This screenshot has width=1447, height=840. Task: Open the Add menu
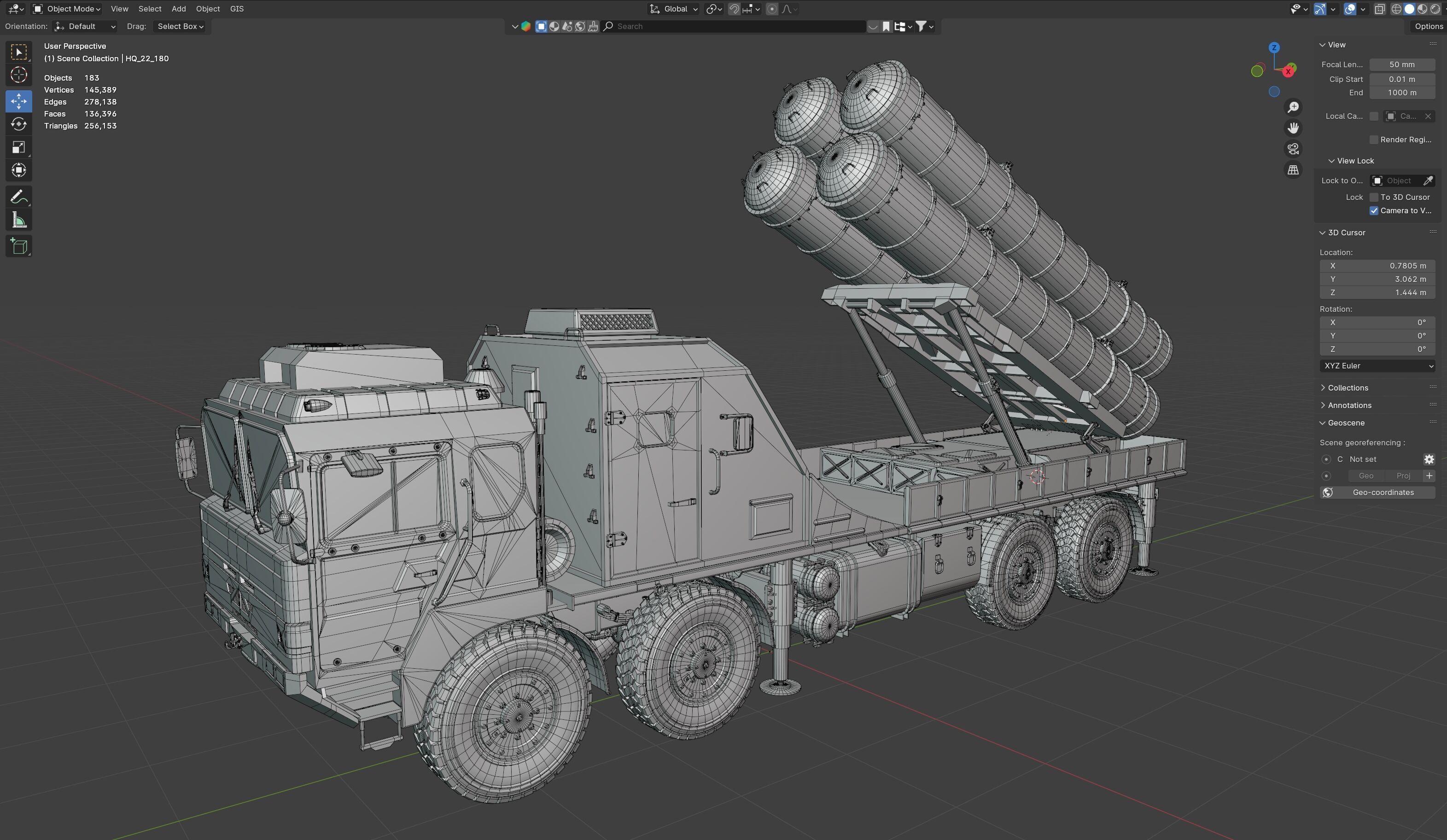point(179,9)
